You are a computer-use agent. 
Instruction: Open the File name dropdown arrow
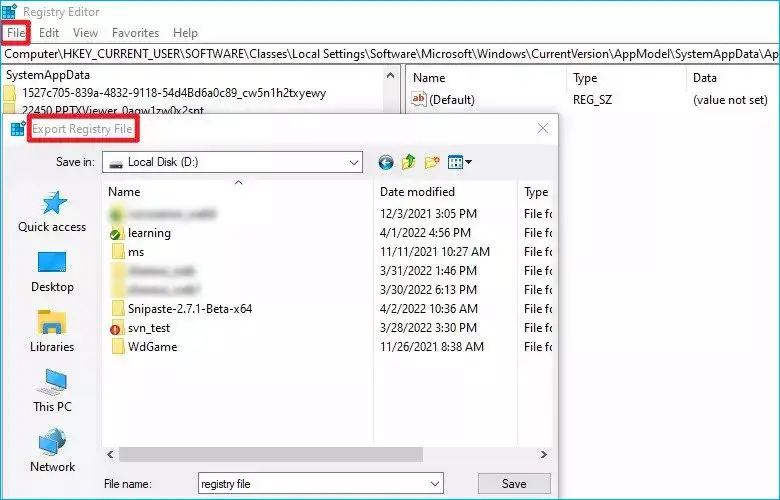(435, 484)
